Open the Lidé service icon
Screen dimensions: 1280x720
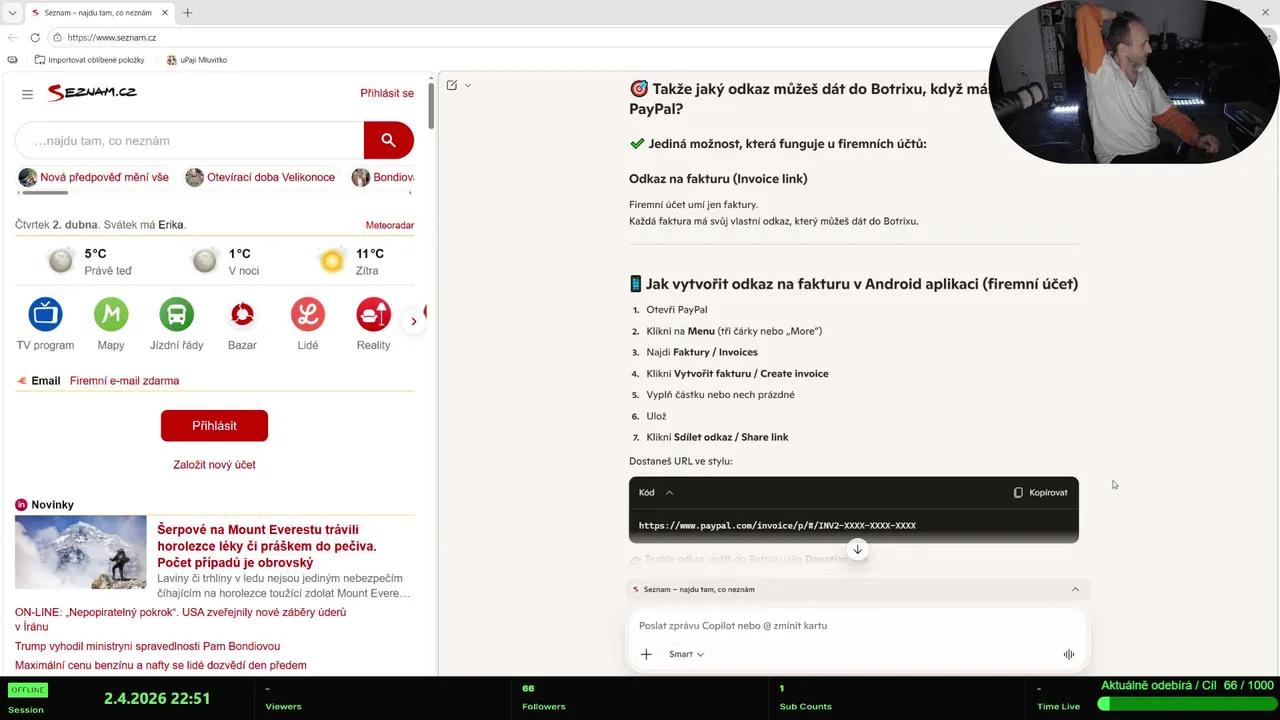tap(308, 314)
